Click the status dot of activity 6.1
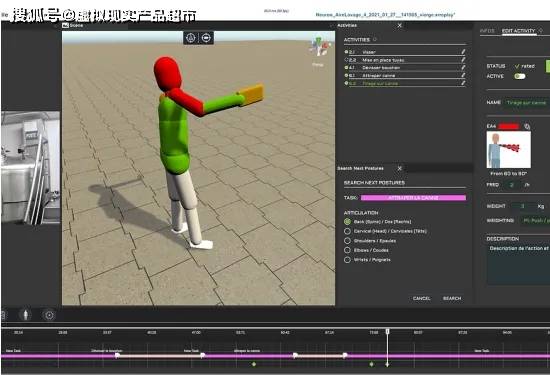This screenshot has height=375, width=550. click(346, 75)
